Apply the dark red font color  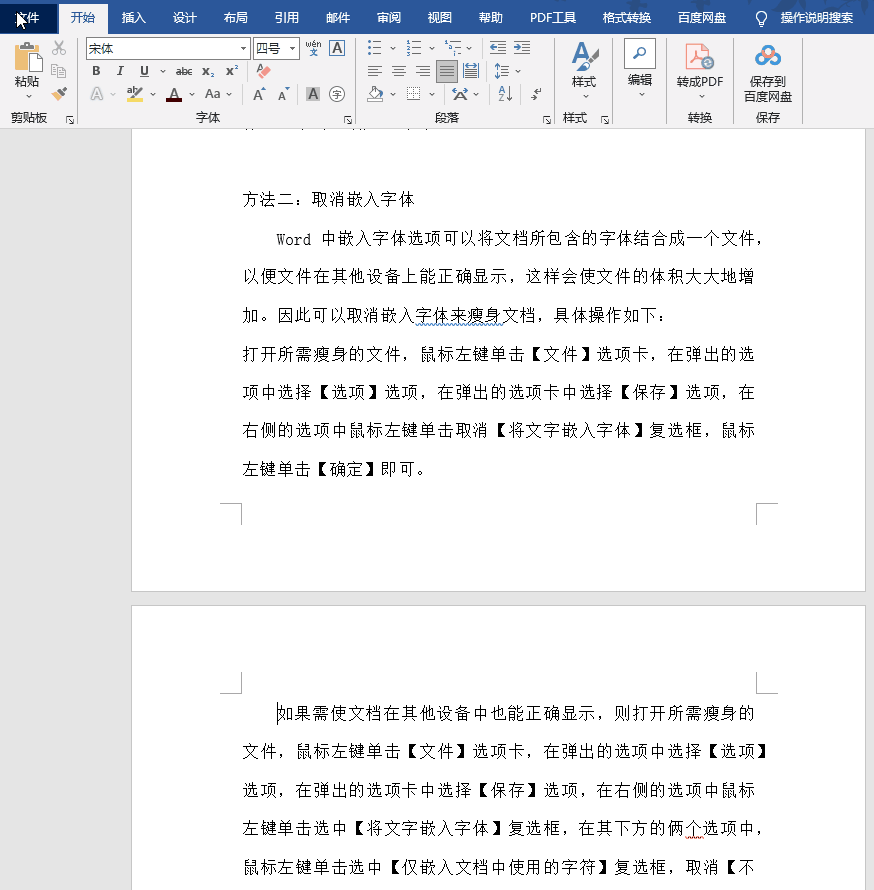[174, 94]
